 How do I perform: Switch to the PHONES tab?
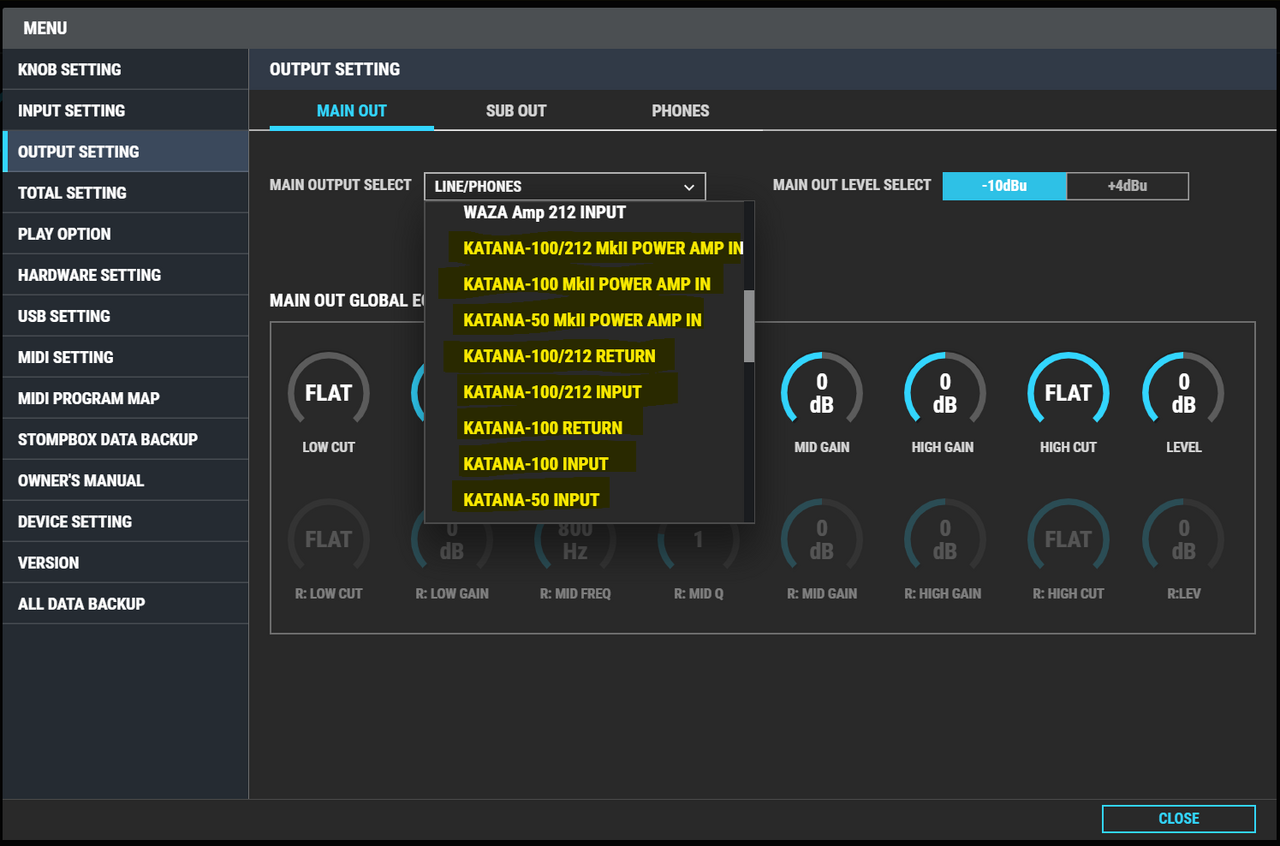(x=680, y=111)
